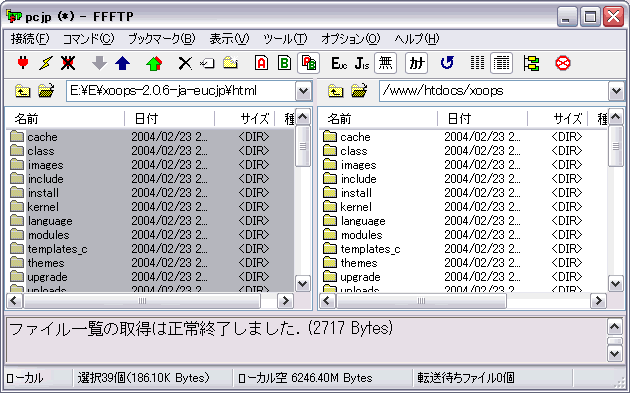Click the red Abort transfer icon
The image size is (630, 393).
coord(562,63)
